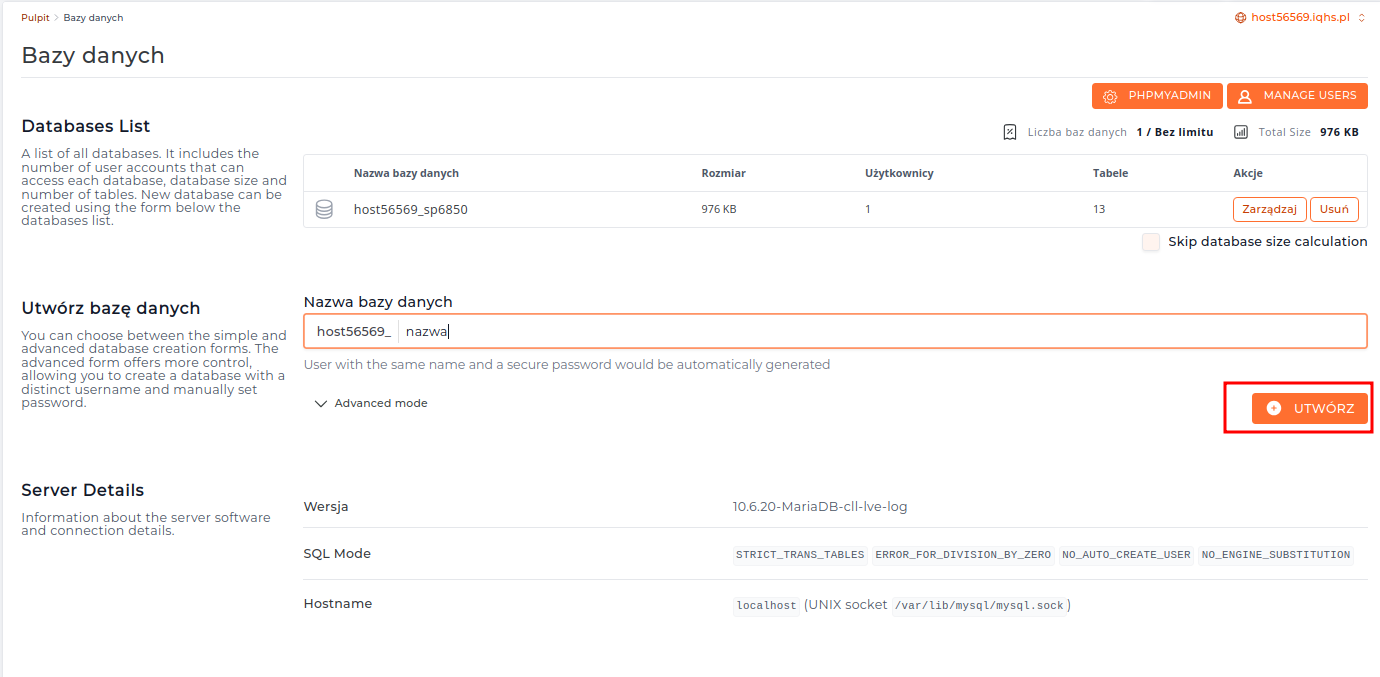Screen dimensions: 1380x677
Task: Open PHPMYADMIN
Action: (x=1157, y=95)
